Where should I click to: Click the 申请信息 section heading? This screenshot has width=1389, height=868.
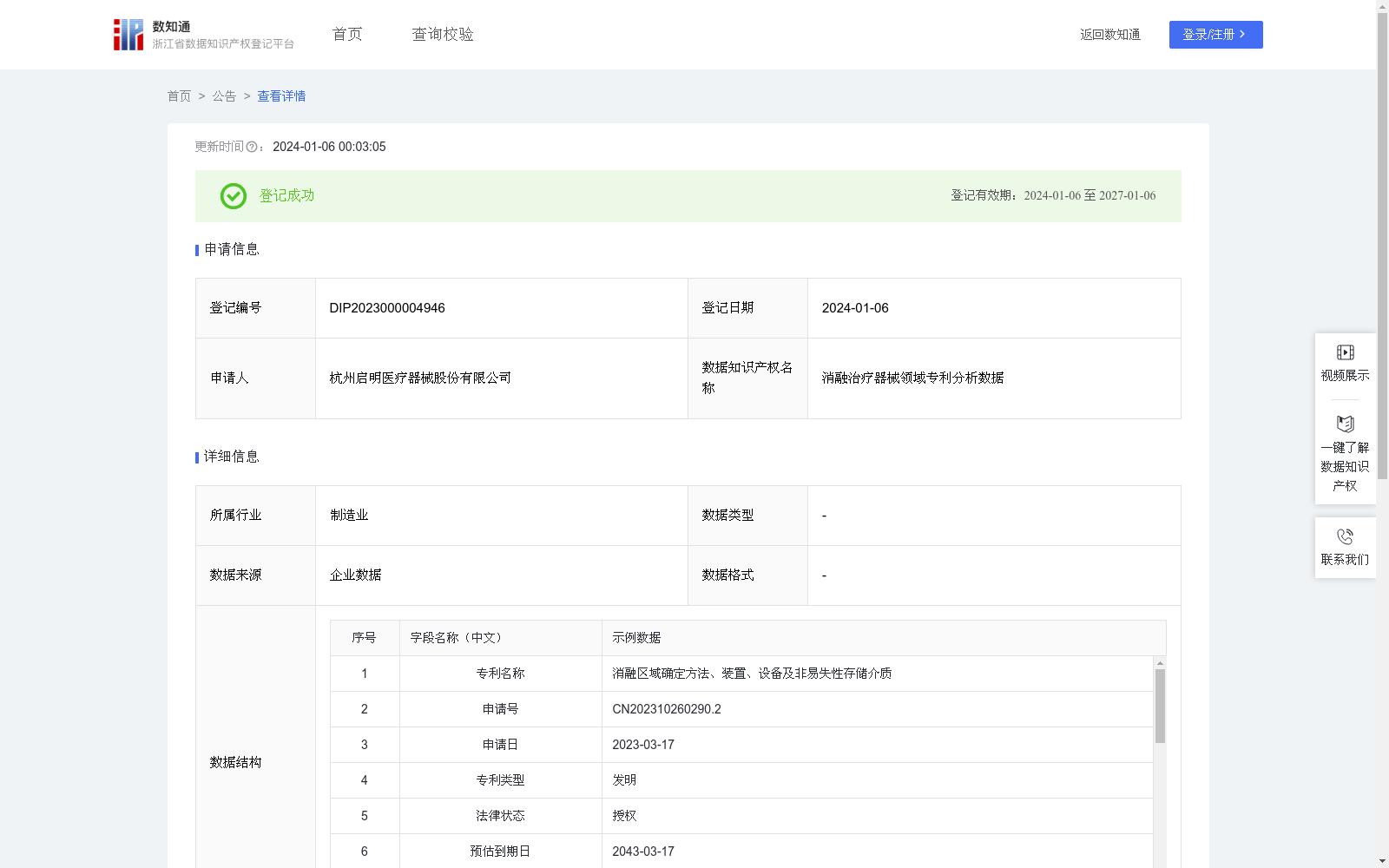pos(231,250)
